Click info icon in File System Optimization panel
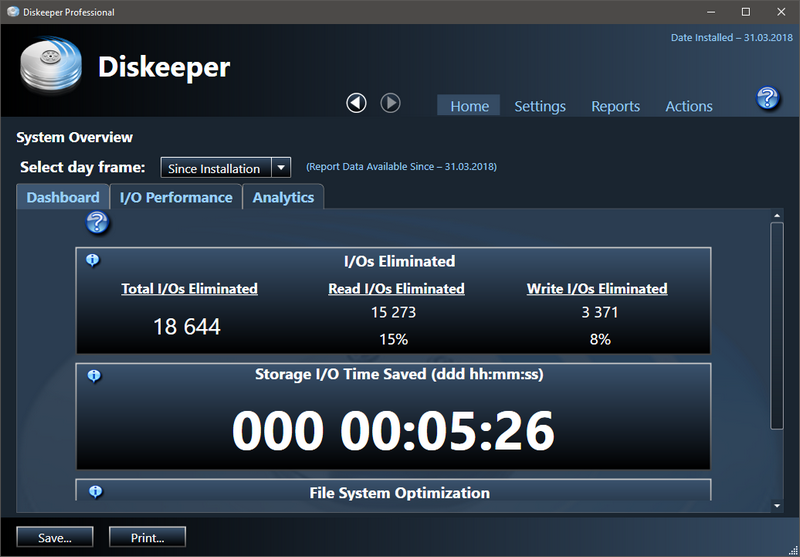This screenshot has height=557, width=800. [93, 491]
